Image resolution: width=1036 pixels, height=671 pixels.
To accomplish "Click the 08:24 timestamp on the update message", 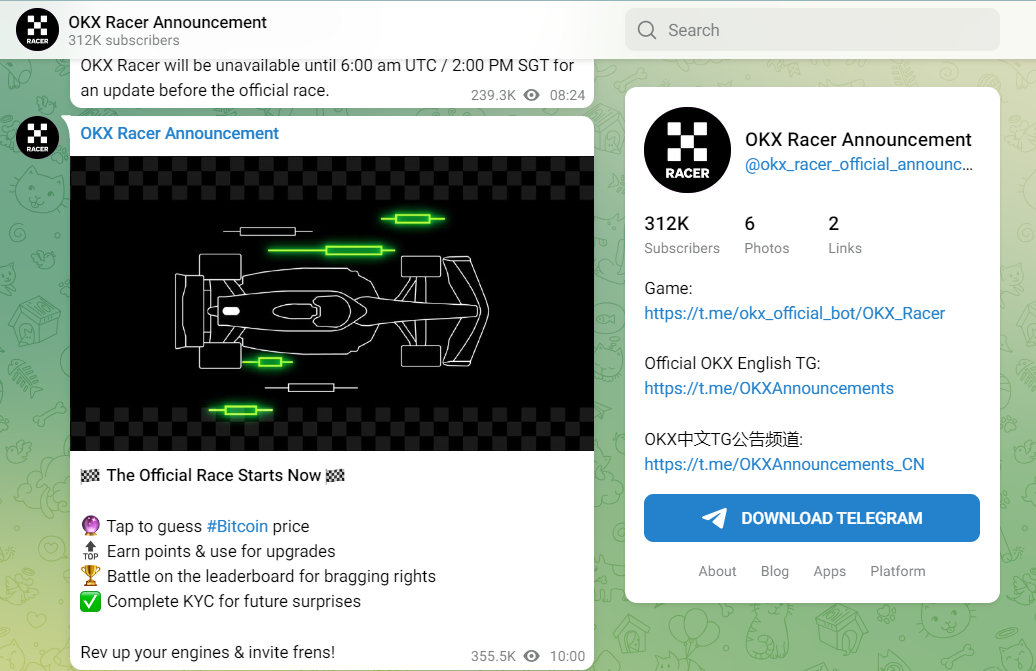I will coord(567,95).
